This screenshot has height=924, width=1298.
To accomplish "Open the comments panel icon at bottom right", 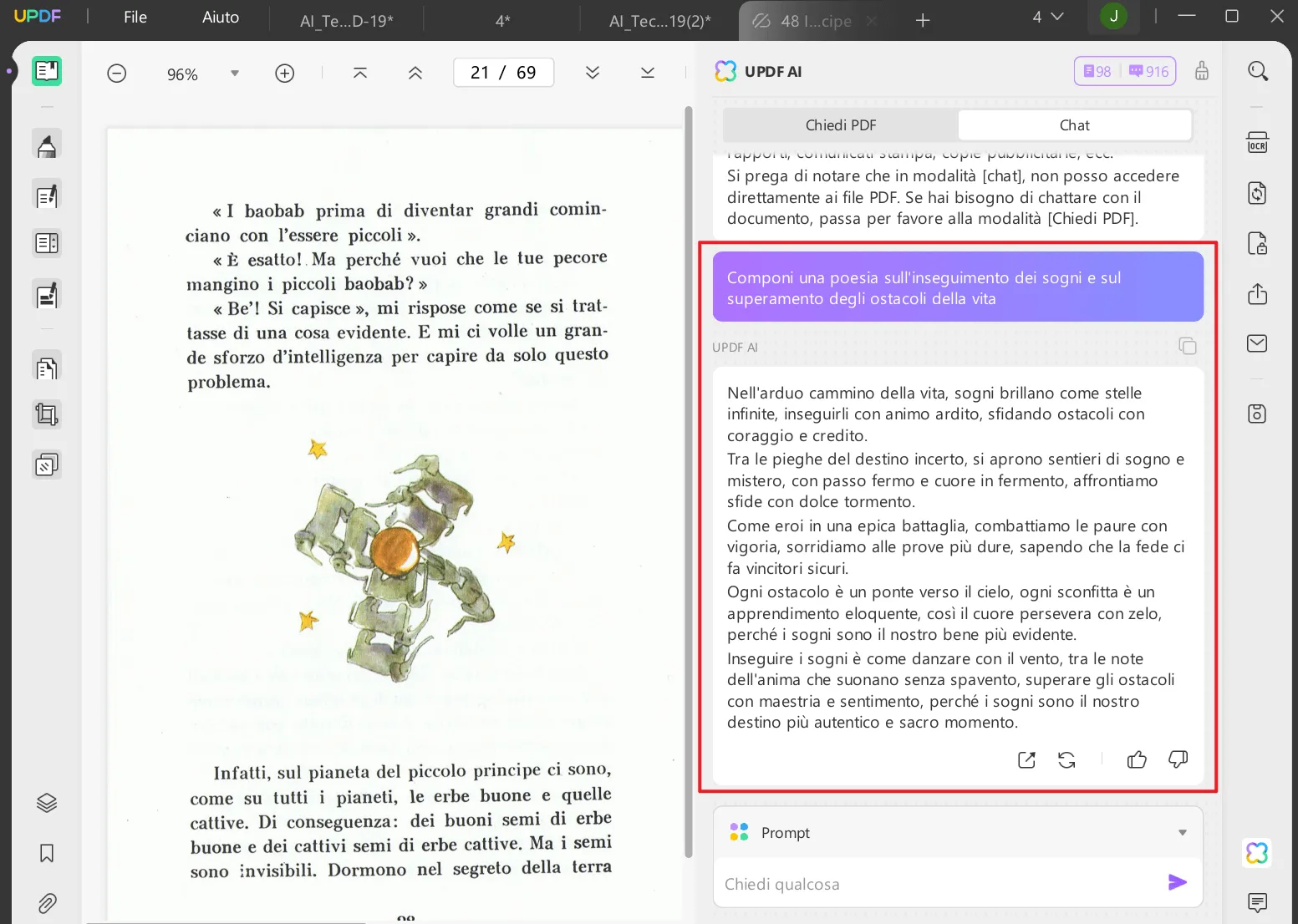I will [x=1258, y=902].
